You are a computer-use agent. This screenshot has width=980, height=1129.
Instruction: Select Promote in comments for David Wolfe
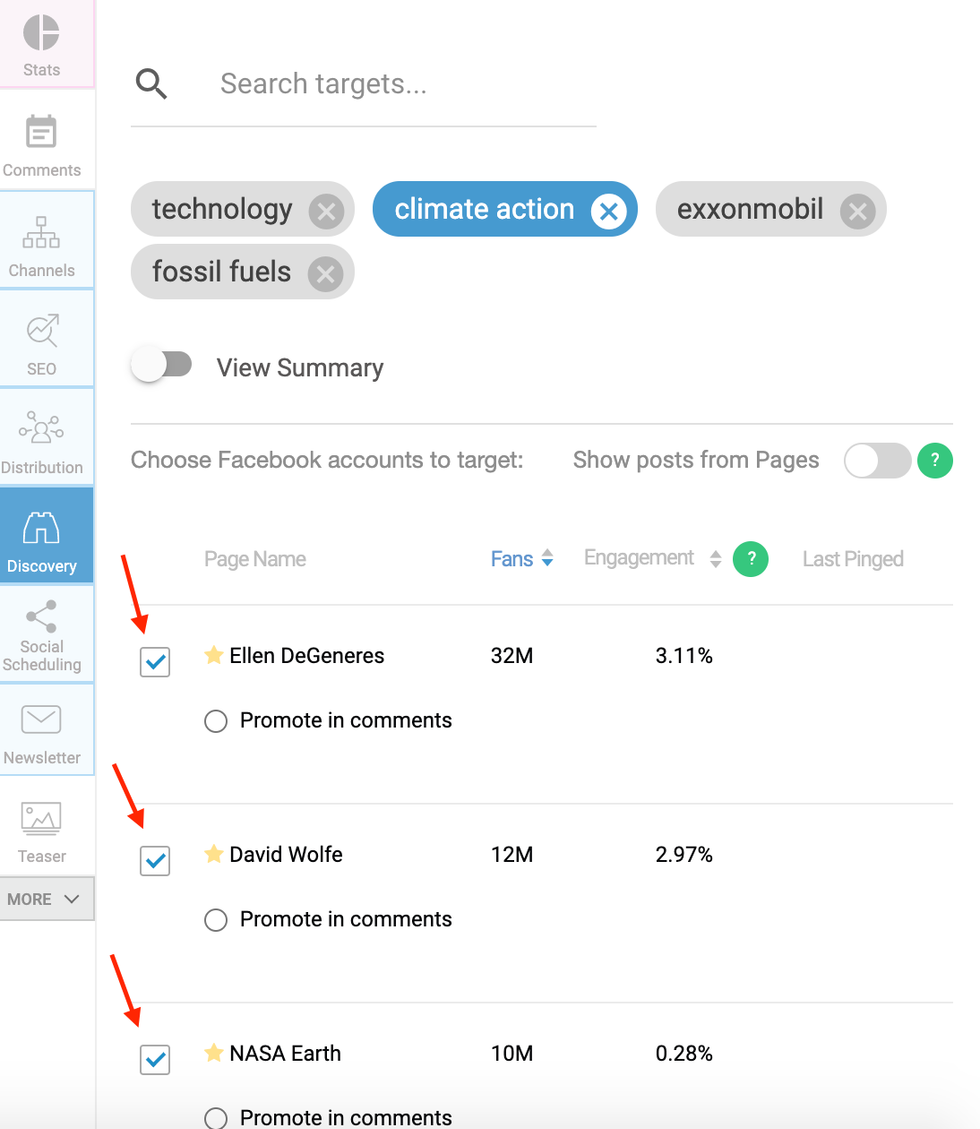(x=216, y=920)
